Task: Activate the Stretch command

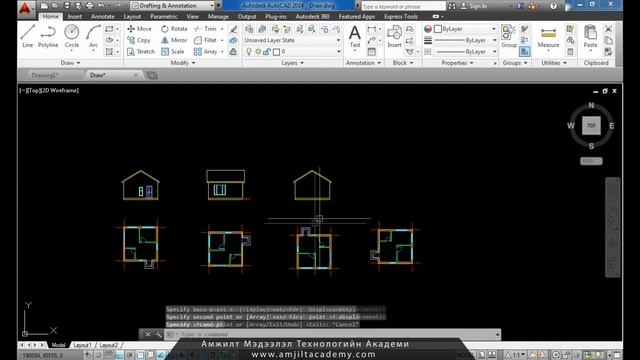Action: point(141,52)
